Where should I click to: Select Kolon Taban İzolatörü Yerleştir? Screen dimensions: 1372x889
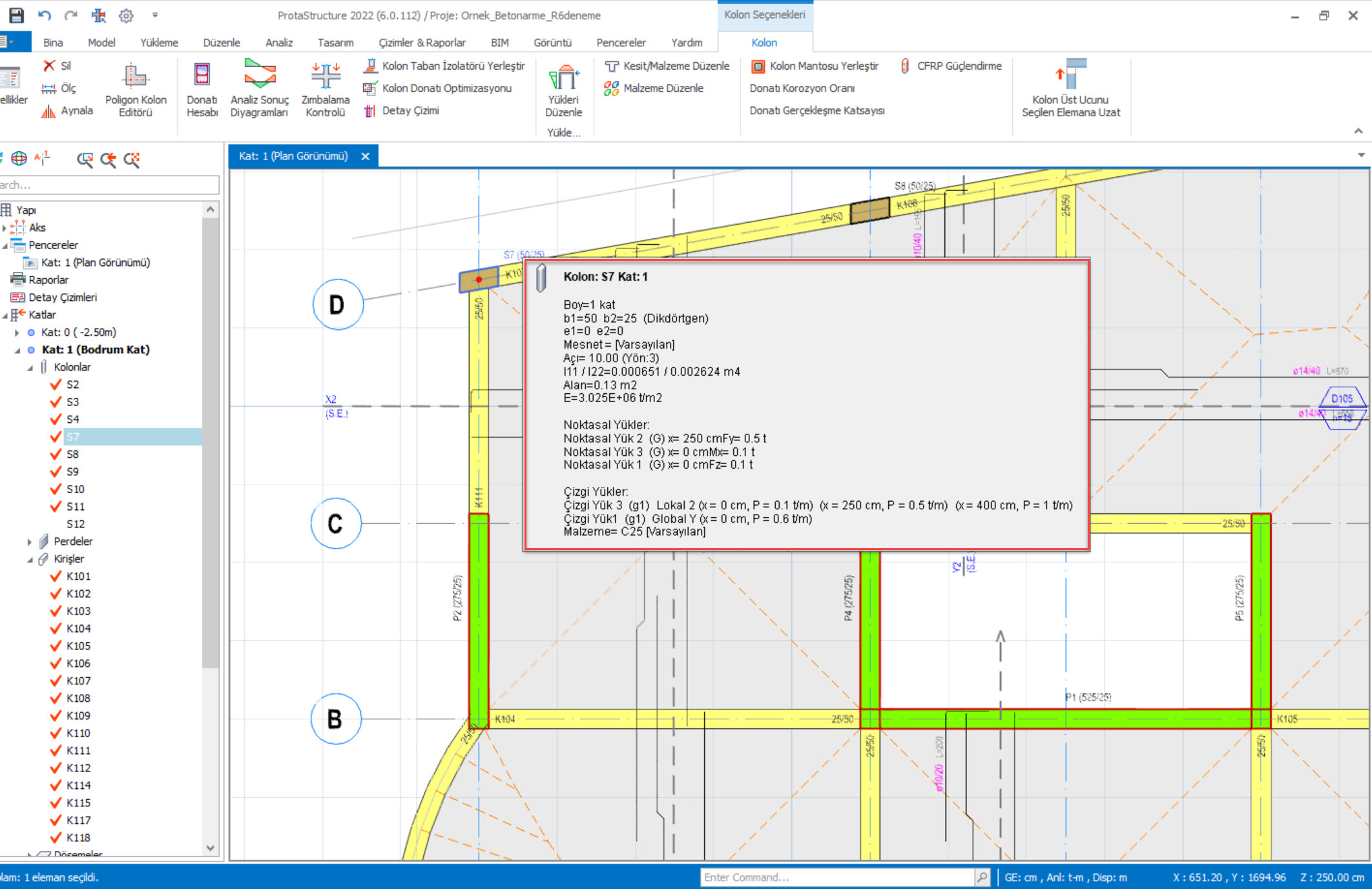click(444, 65)
